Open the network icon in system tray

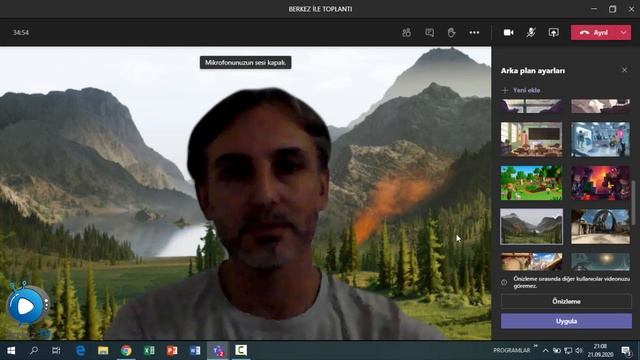[x=568, y=351]
